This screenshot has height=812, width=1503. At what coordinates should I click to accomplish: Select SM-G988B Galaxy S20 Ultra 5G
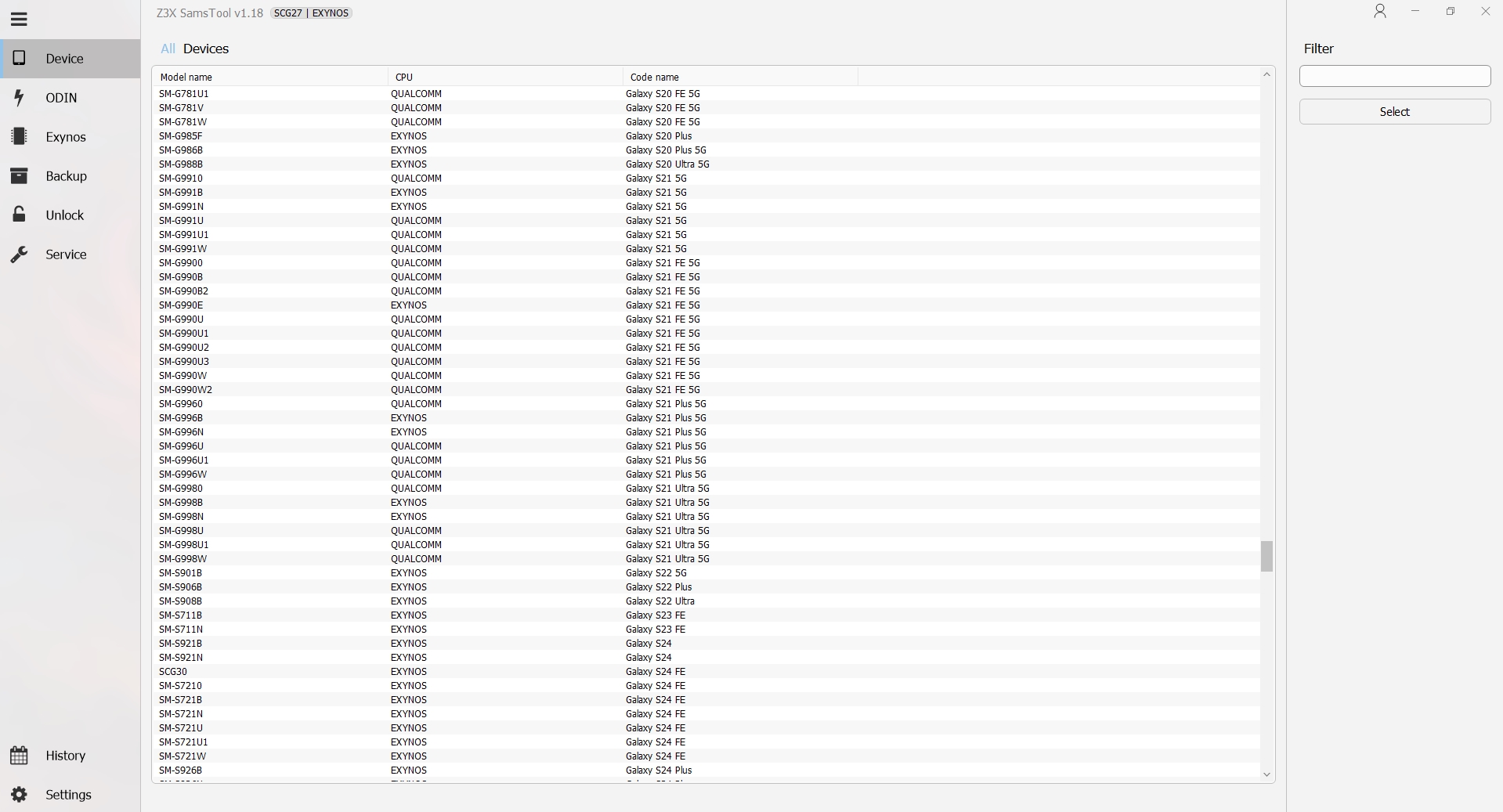tap(706, 164)
